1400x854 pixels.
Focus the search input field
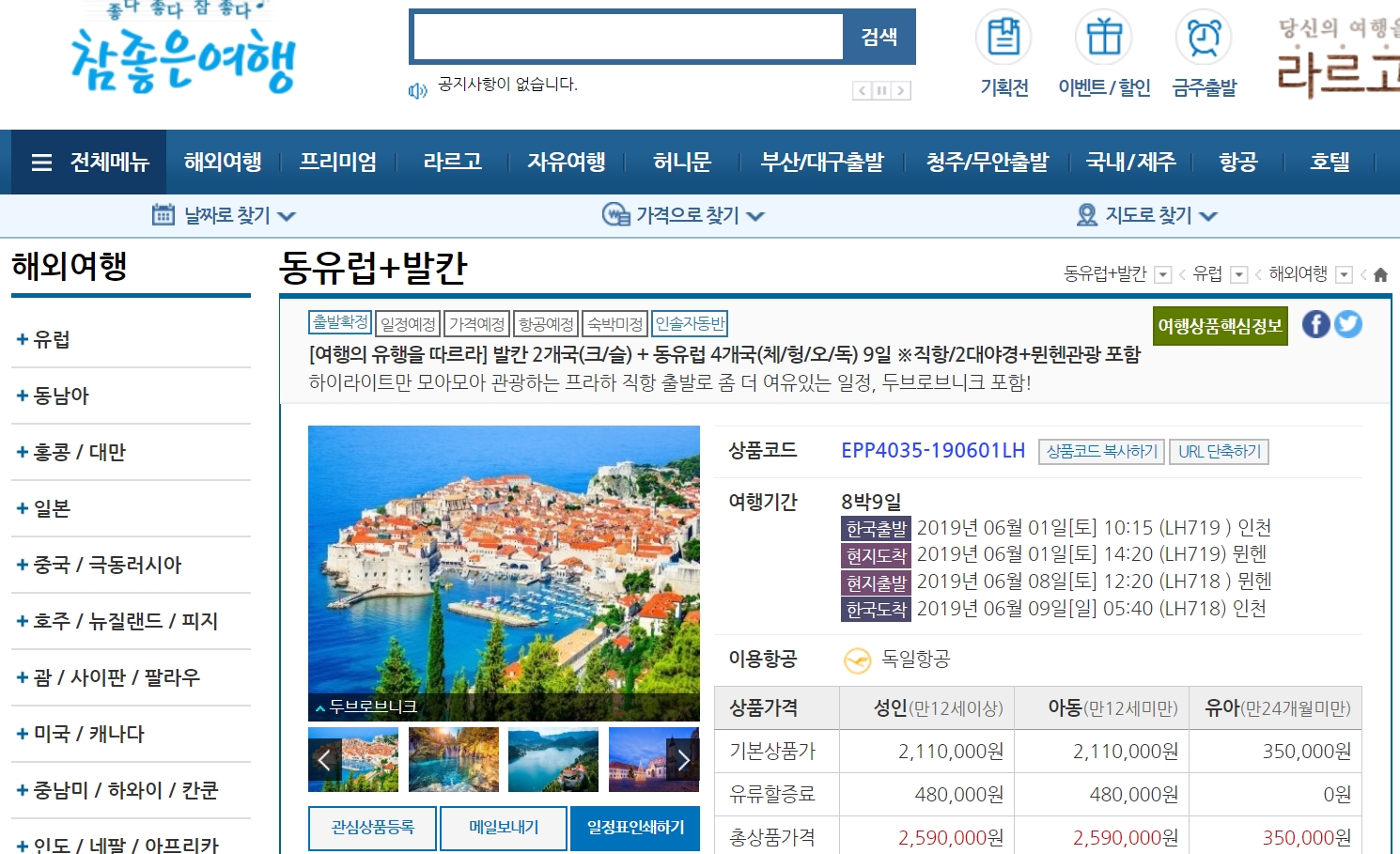click(628, 37)
